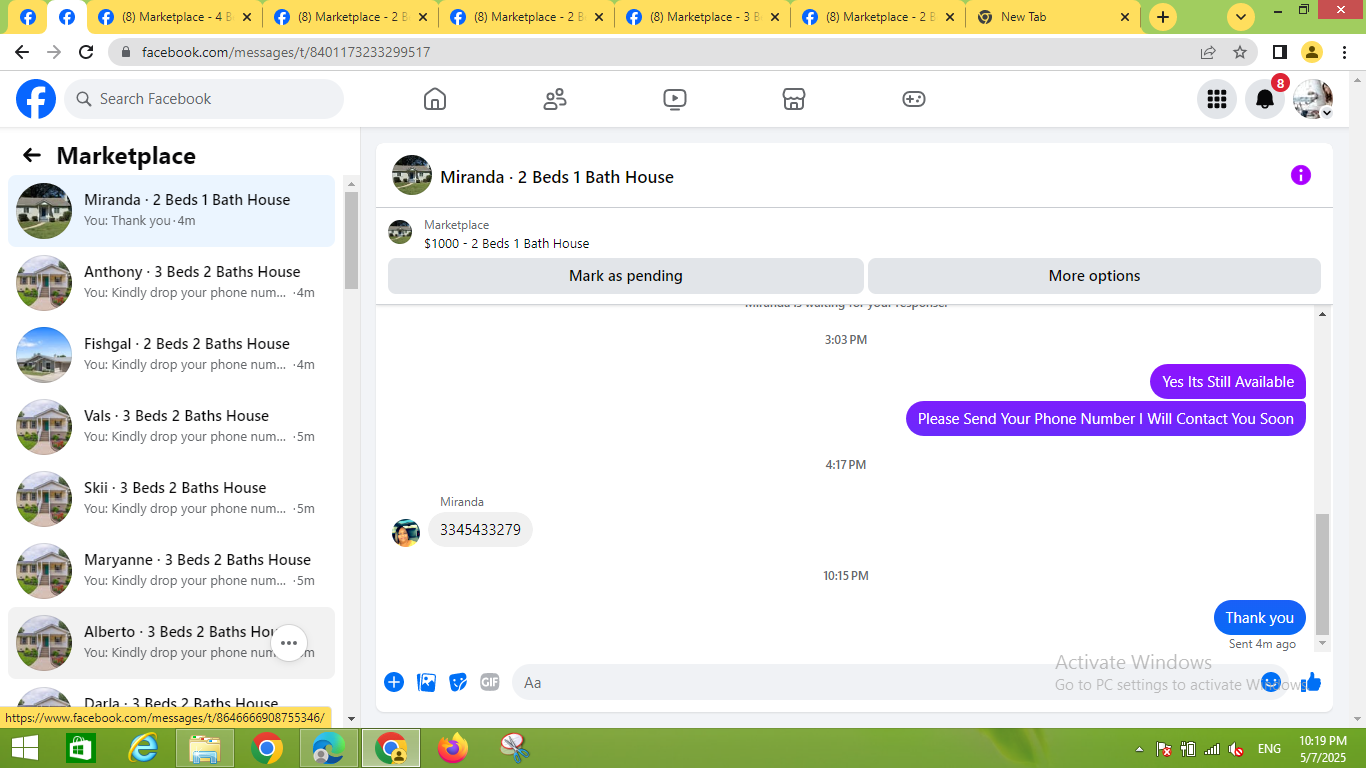The width and height of the screenshot is (1366, 768).
Task: Click chat header Miranda 2 Beds 1 Bath House
Action: [557, 177]
